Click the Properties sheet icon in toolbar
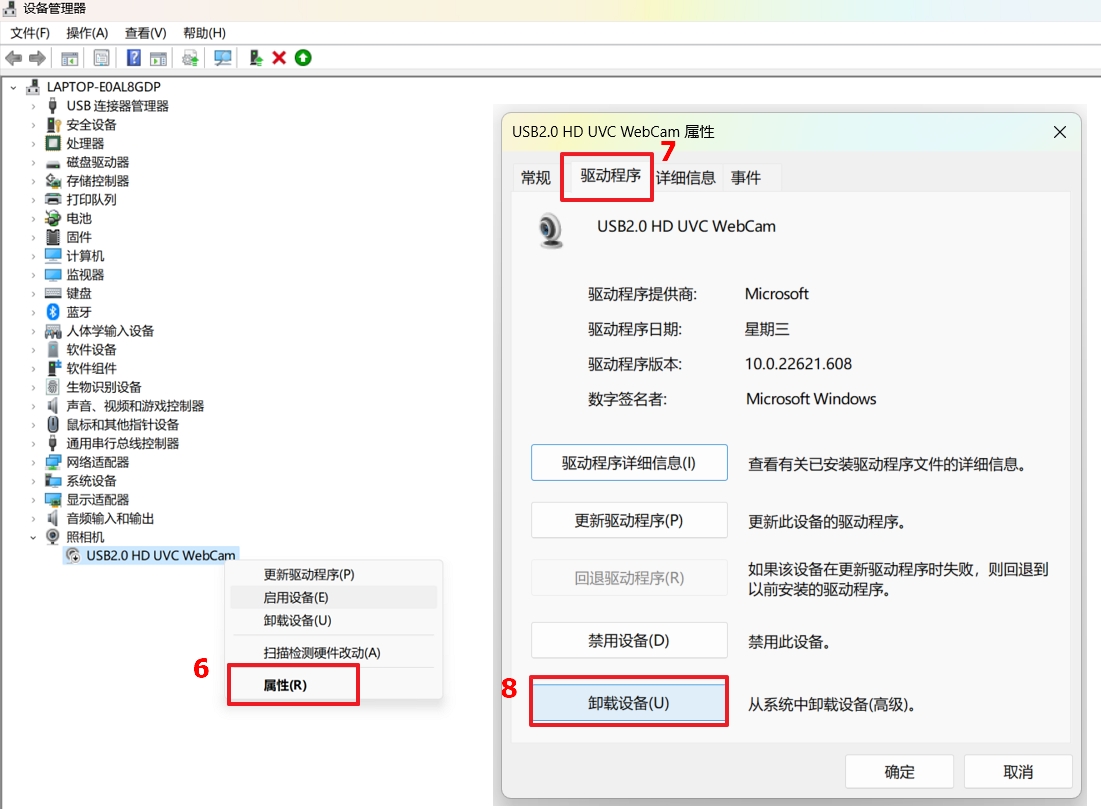 click(x=101, y=58)
